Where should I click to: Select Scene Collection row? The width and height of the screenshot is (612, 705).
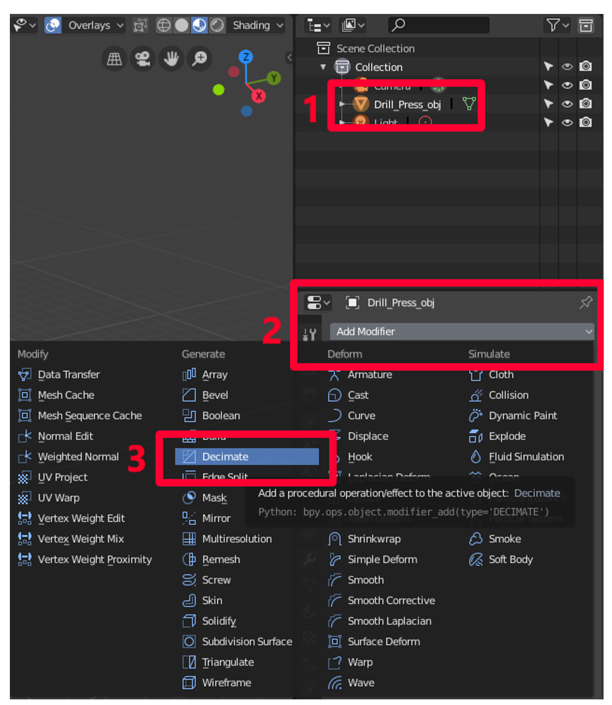pyautogui.click(x=375, y=49)
